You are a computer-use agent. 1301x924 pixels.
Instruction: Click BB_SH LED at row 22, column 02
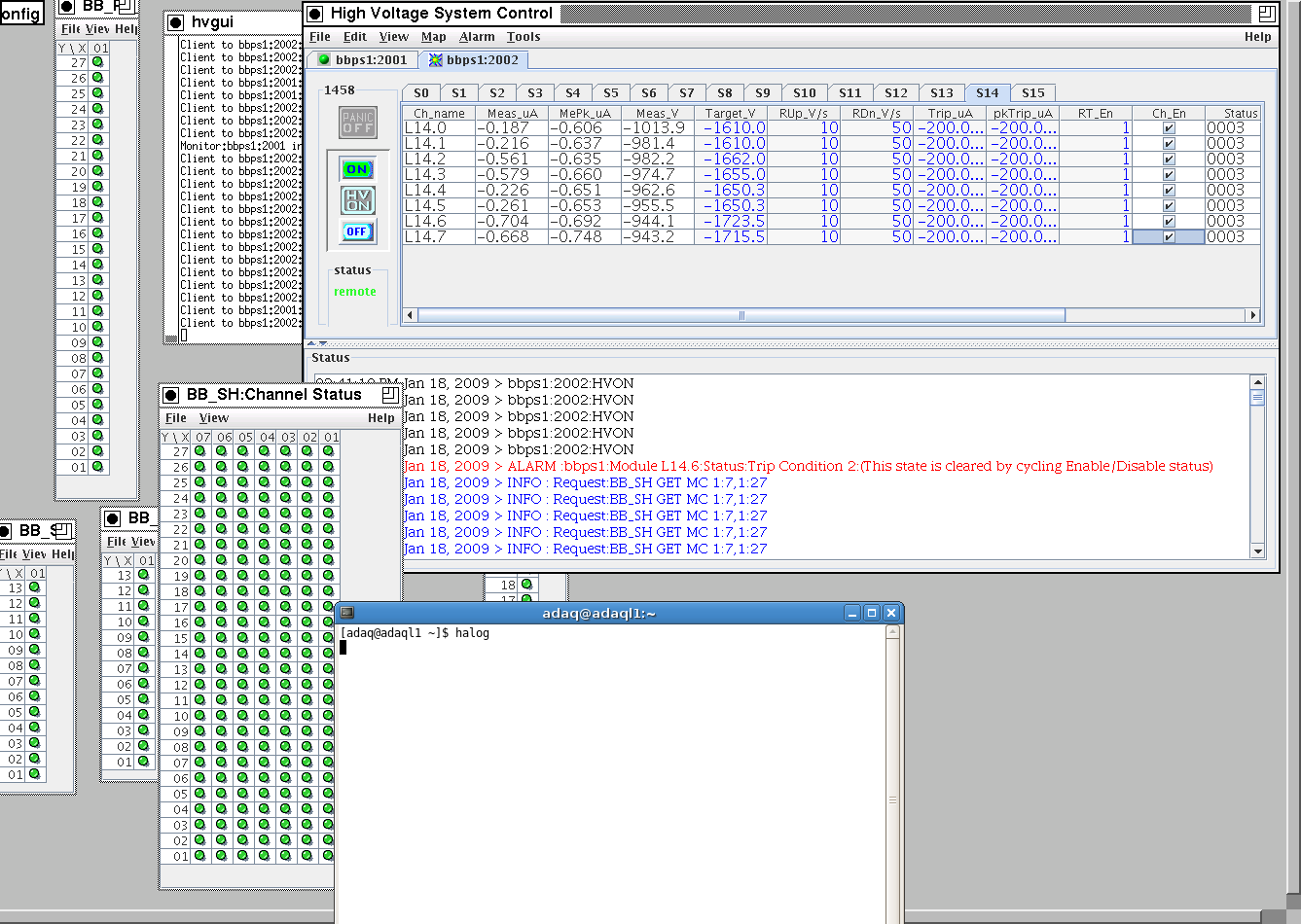307,529
